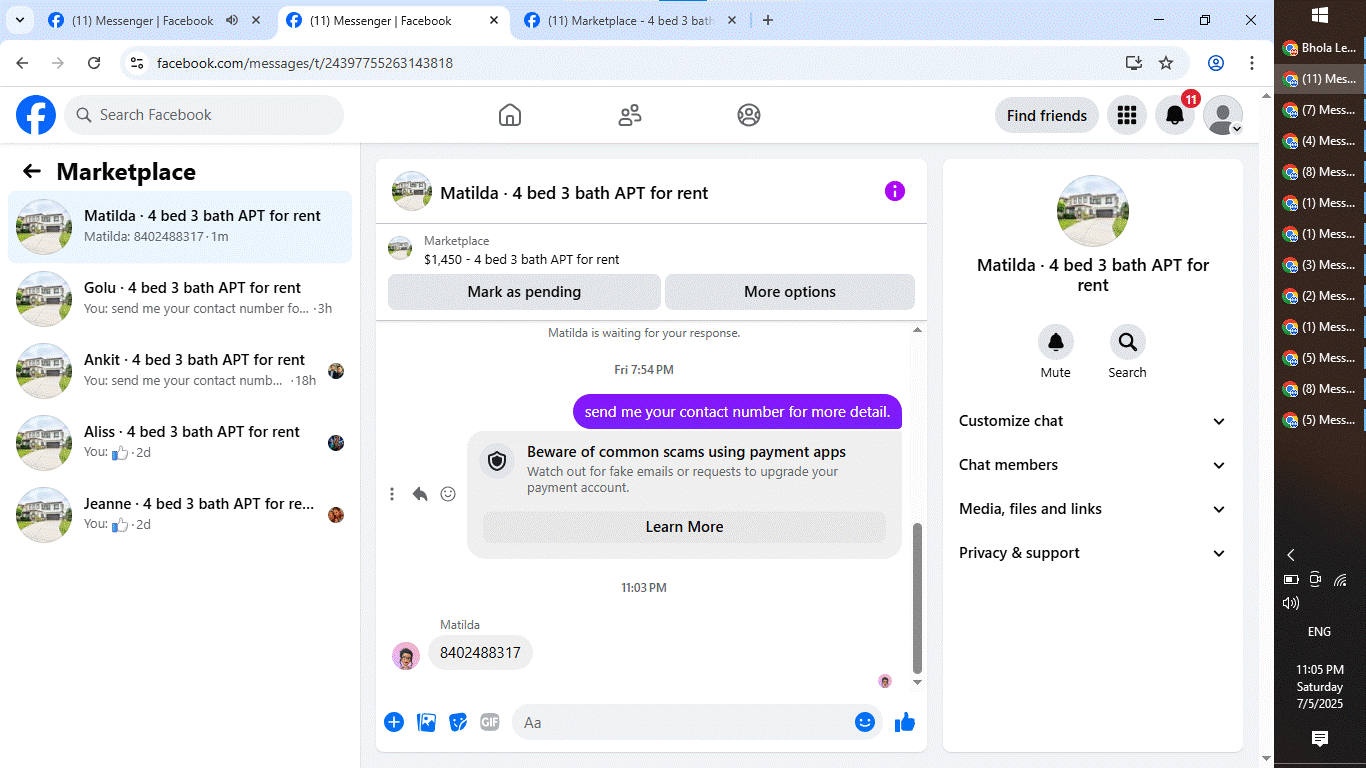Click Mark as pending button
1366x768 pixels.
[524, 292]
